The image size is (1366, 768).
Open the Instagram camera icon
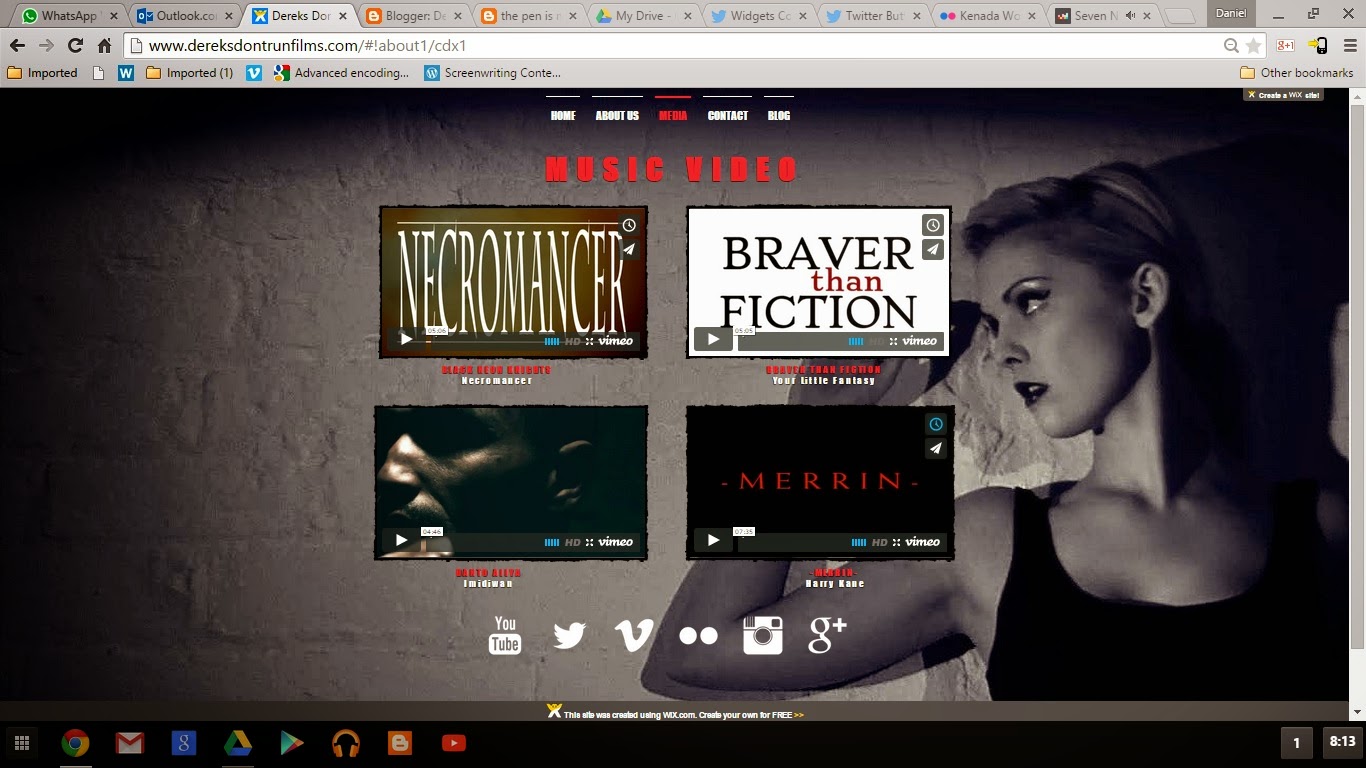(763, 635)
